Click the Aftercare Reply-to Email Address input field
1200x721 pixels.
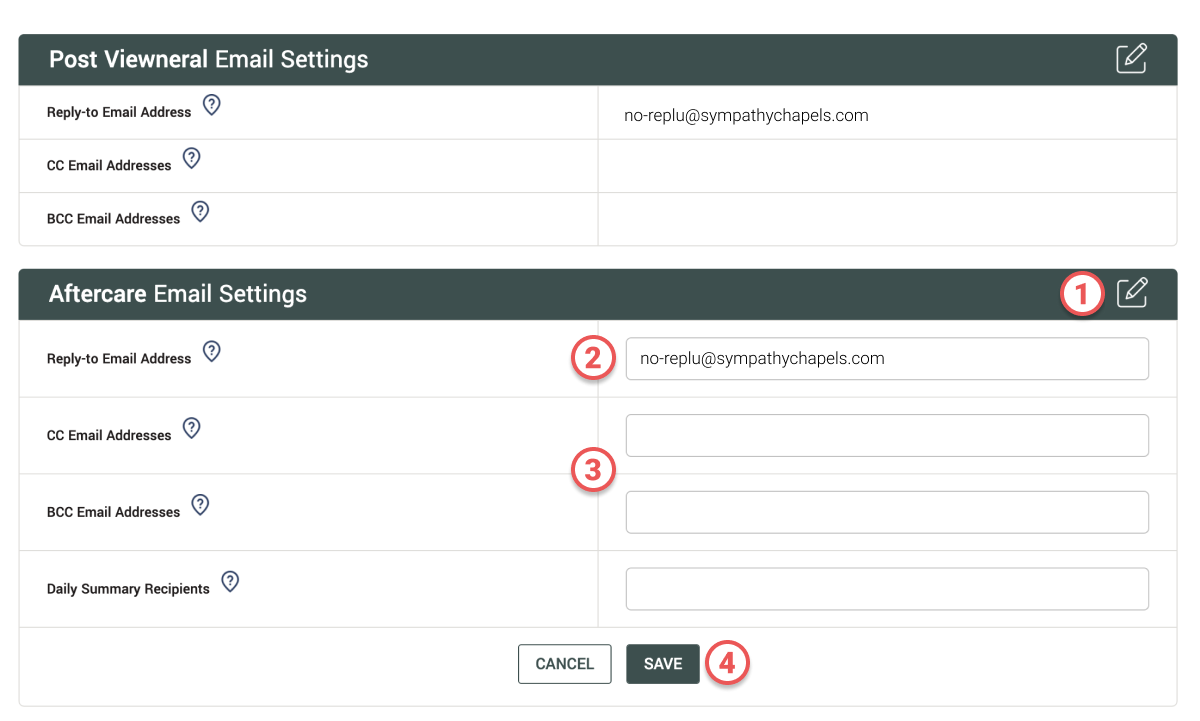886,359
